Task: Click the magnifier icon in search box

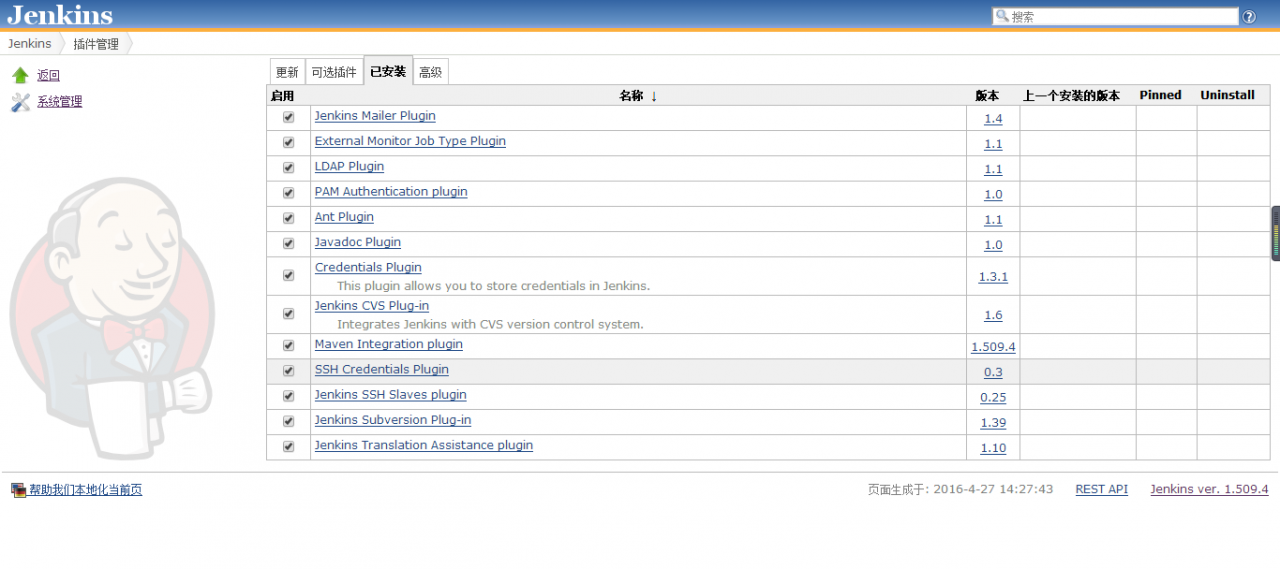Action: pyautogui.click(x=1002, y=17)
